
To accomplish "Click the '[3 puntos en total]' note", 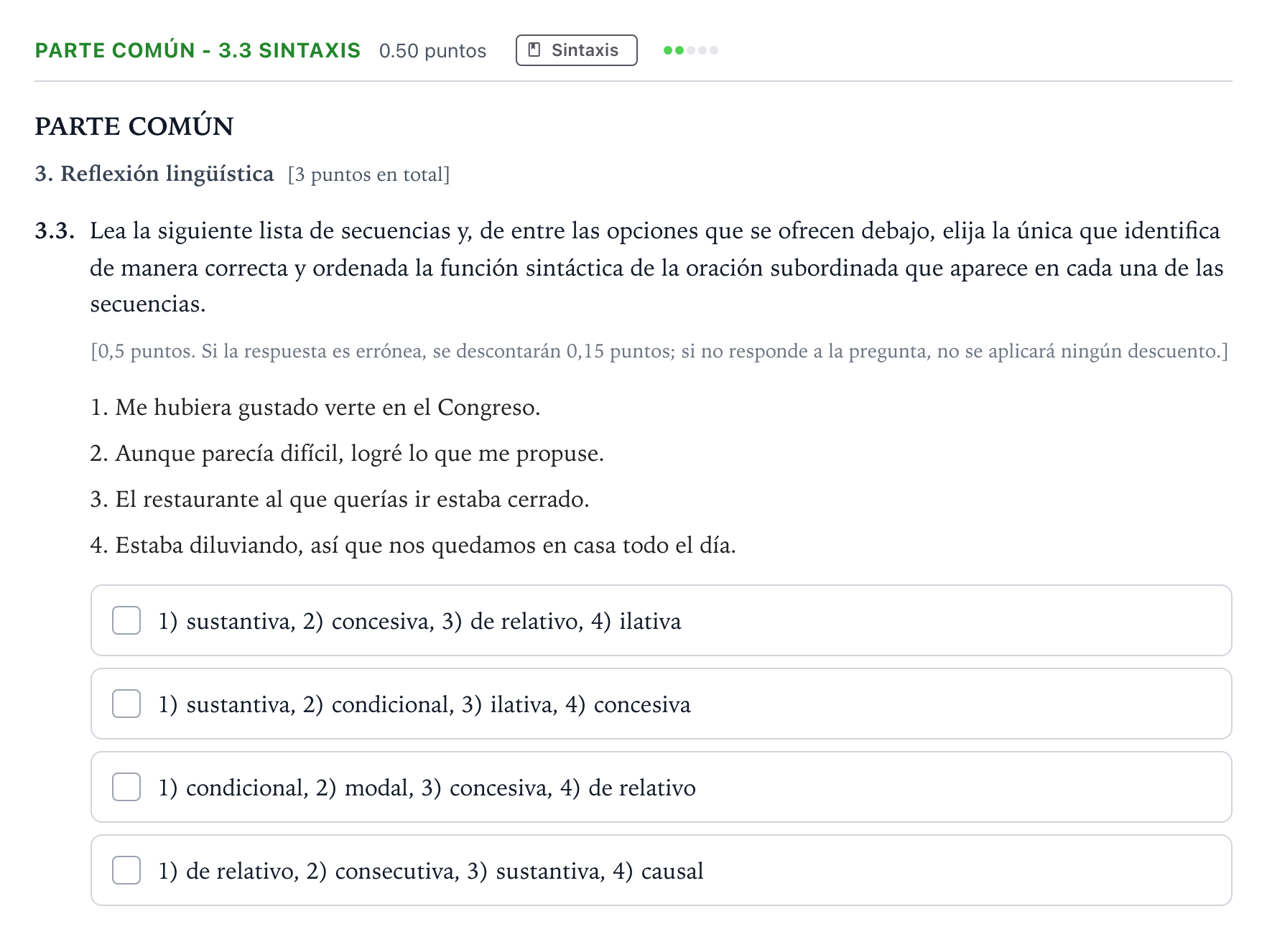I will (x=368, y=174).
